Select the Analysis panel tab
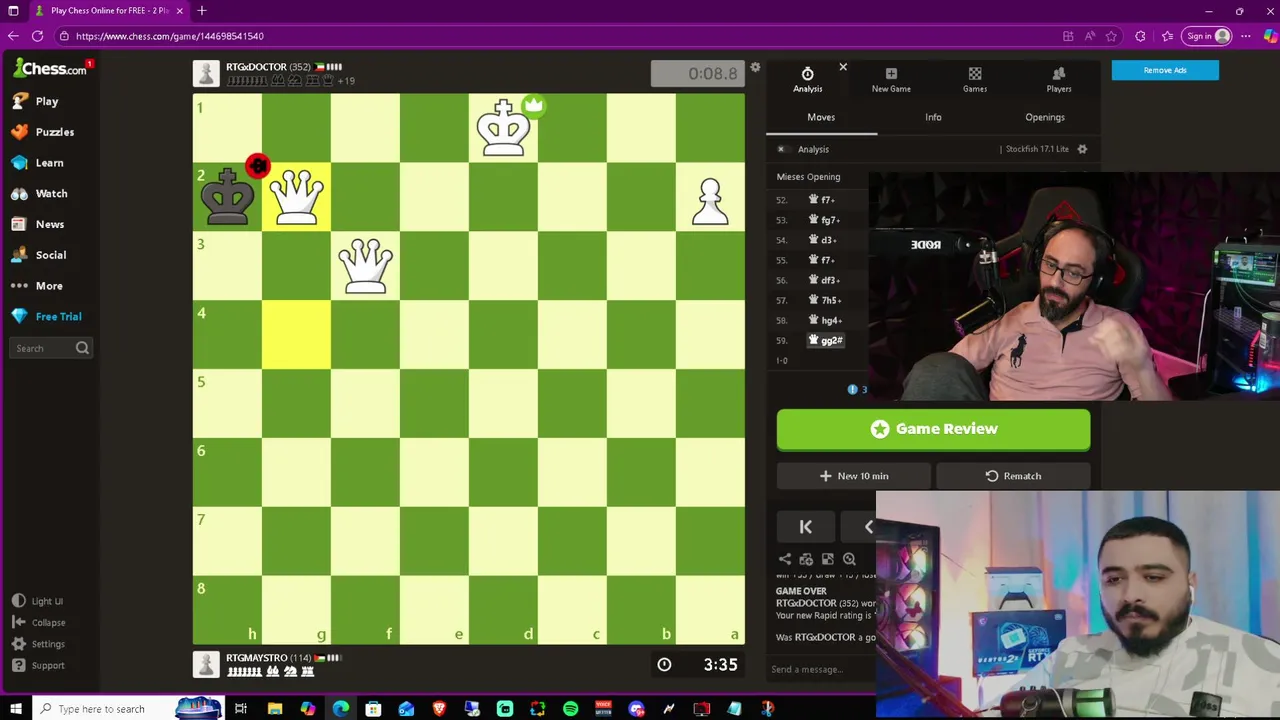This screenshot has width=1280, height=720. coord(807,80)
